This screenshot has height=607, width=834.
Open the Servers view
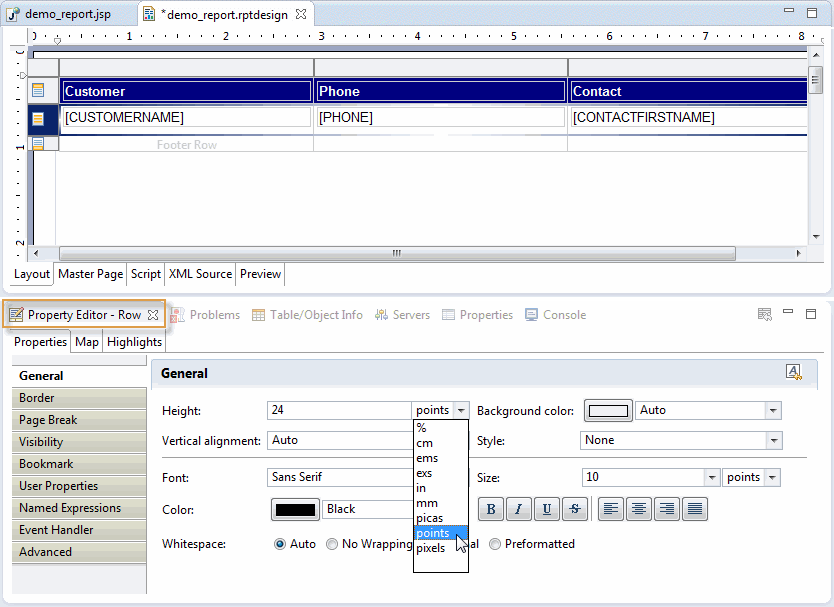pos(402,315)
